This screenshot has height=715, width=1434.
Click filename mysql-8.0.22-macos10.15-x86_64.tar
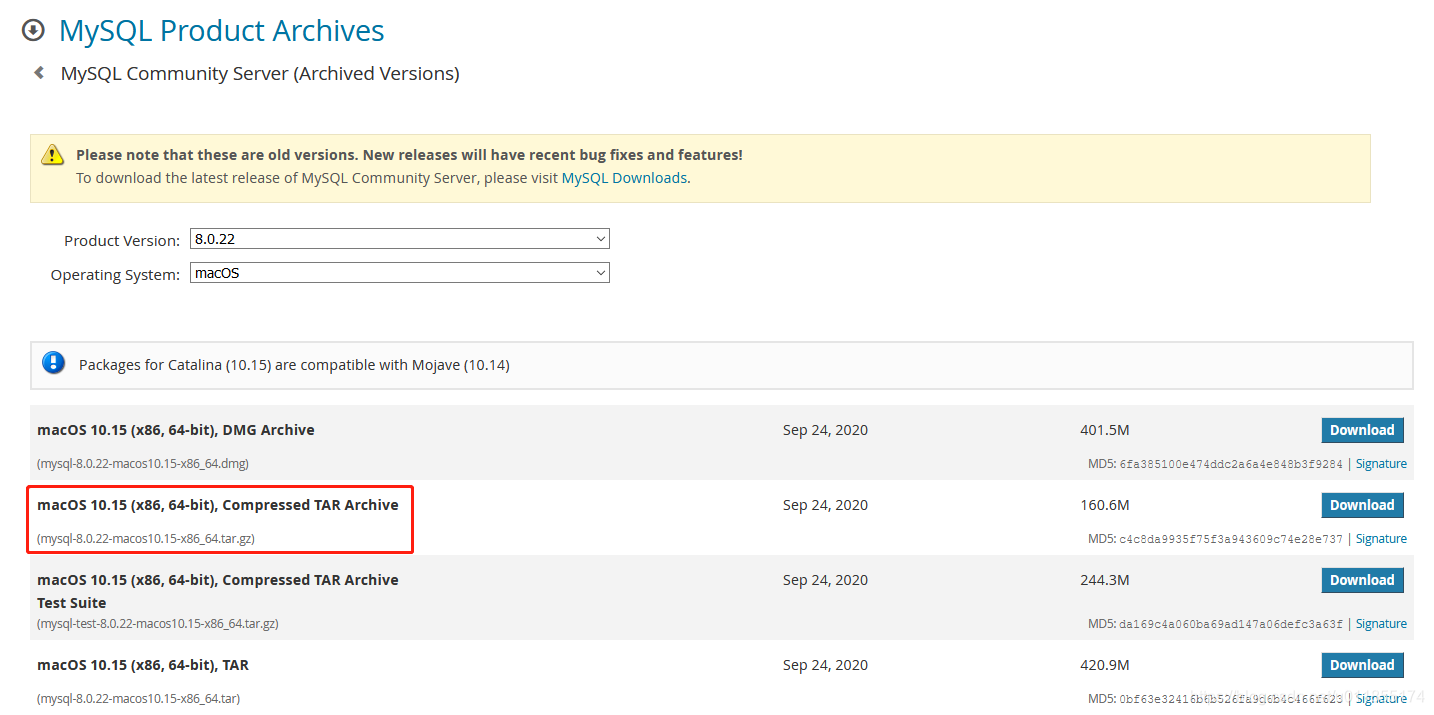[139, 699]
